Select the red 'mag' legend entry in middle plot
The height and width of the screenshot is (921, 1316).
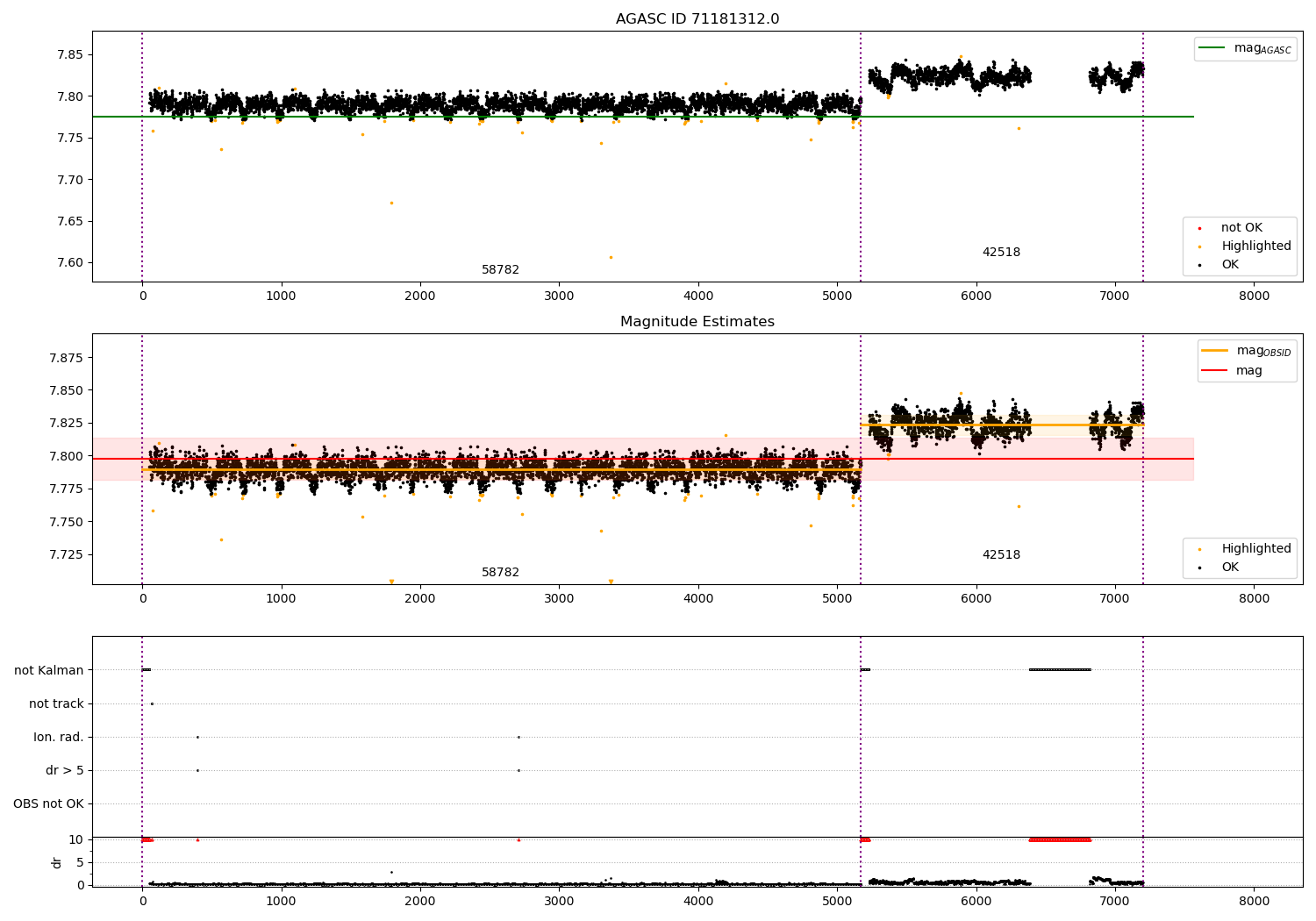[x=1232, y=371]
